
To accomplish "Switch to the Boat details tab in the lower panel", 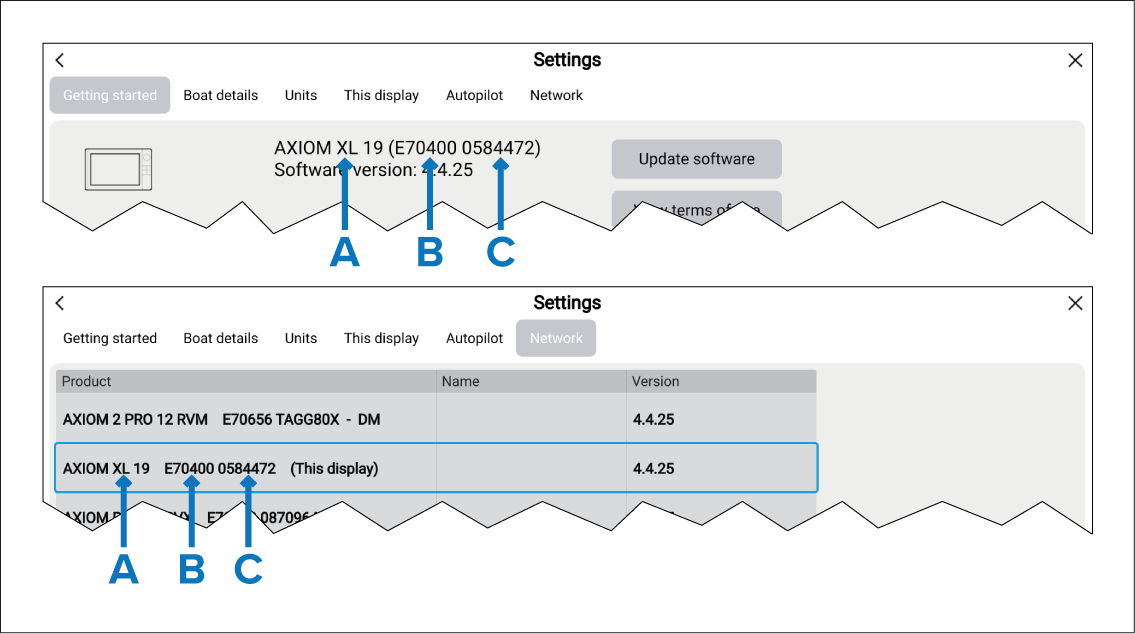I will [x=220, y=338].
